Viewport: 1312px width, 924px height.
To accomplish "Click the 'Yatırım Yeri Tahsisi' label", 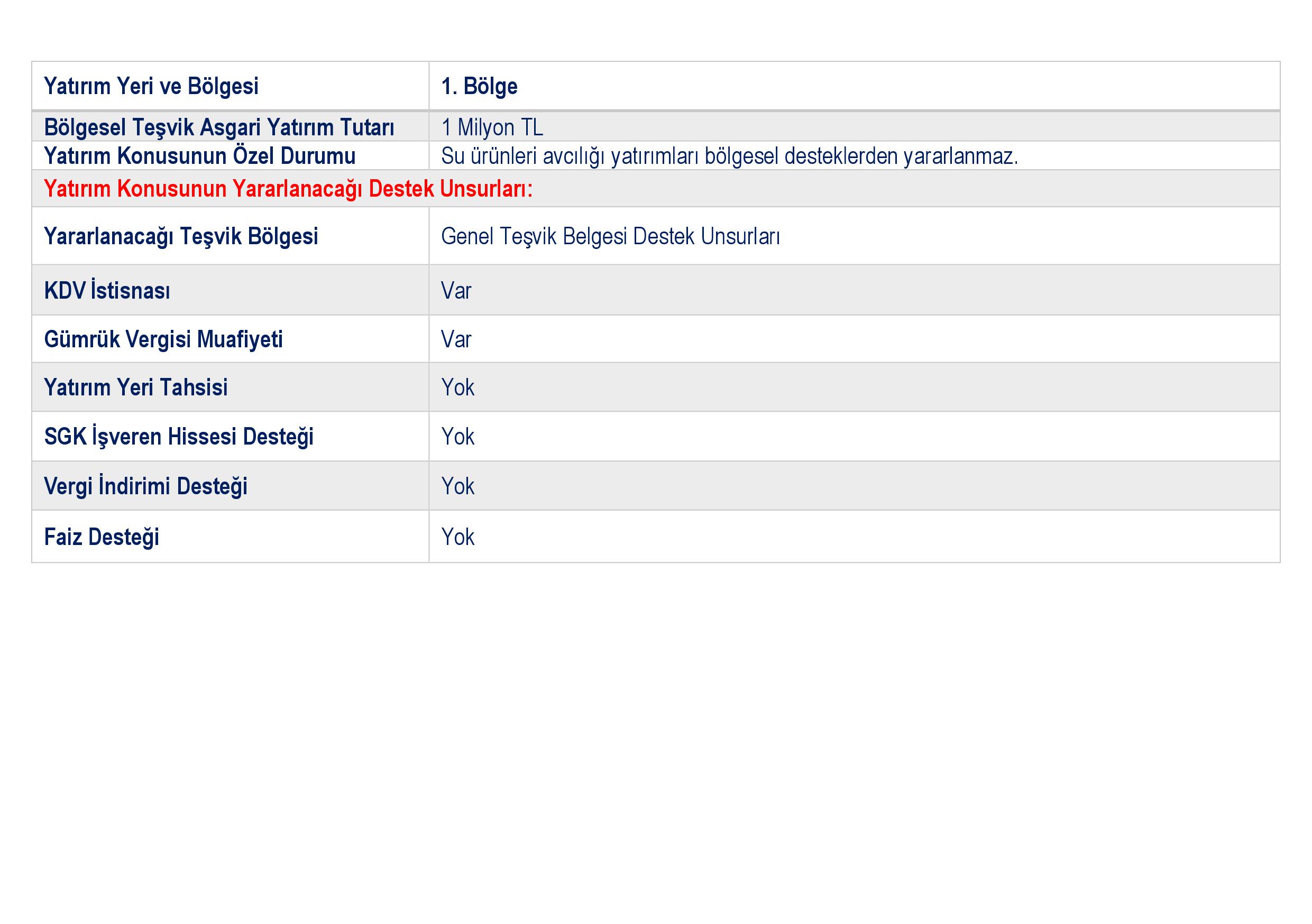I will [x=135, y=387].
